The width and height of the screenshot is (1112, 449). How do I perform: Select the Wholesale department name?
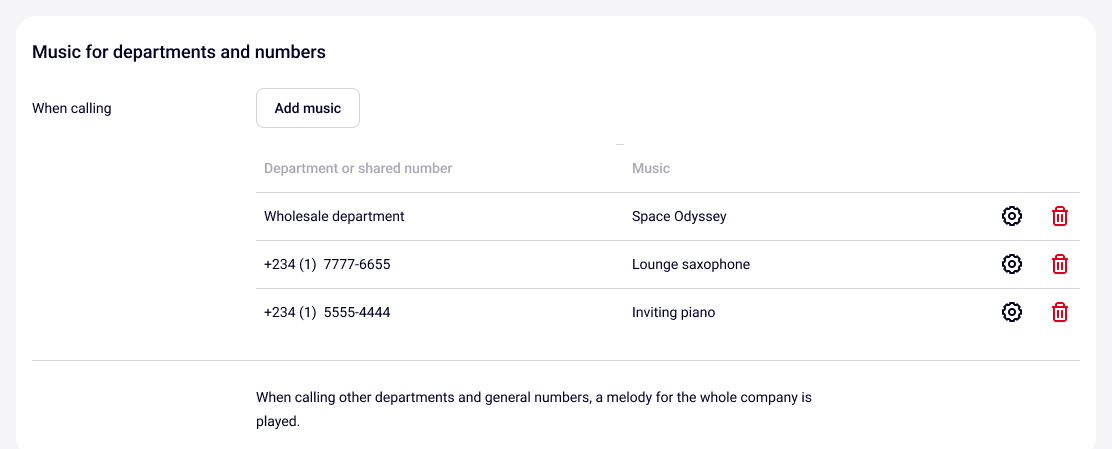[x=334, y=216]
